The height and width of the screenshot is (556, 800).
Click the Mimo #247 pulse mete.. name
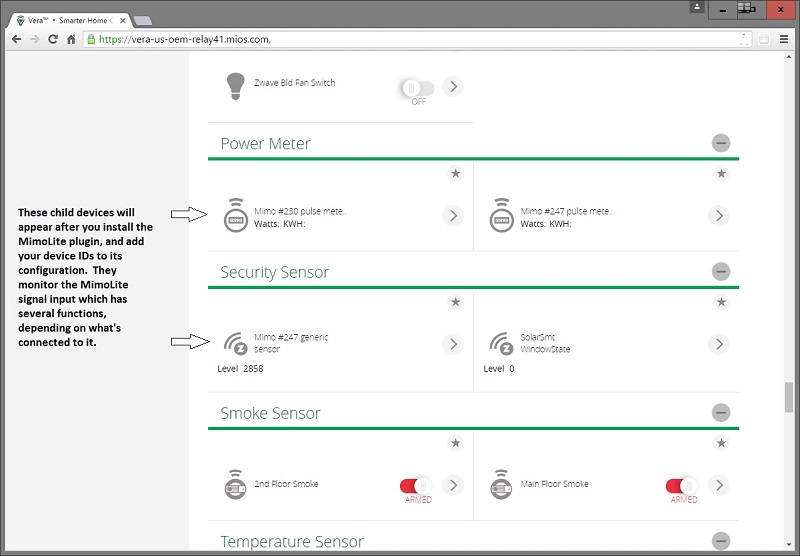click(566, 211)
